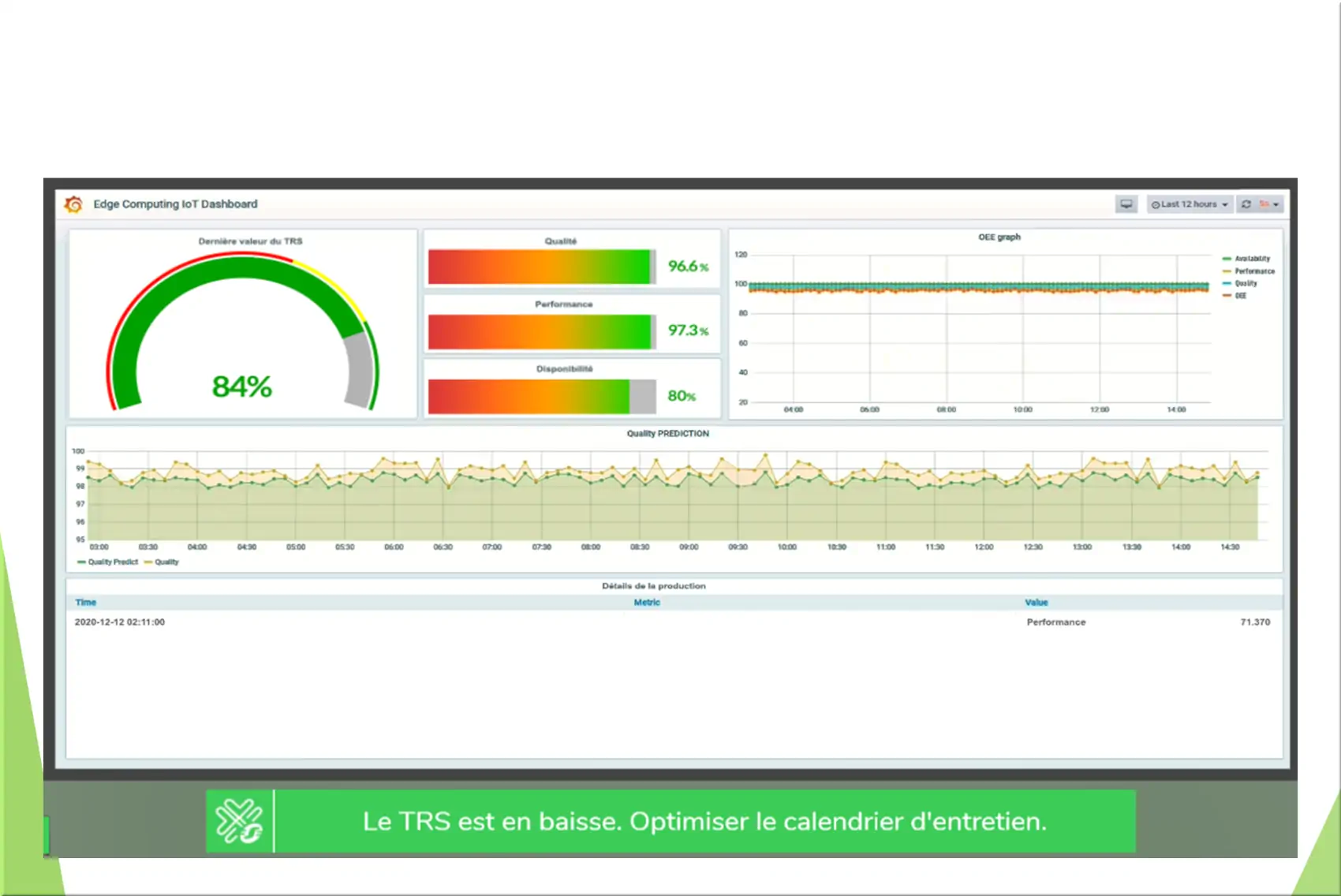Open the 5s auto-refresh interval dropdown
Screen dimensions: 1341x896
pyautogui.click(x=1269, y=204)
